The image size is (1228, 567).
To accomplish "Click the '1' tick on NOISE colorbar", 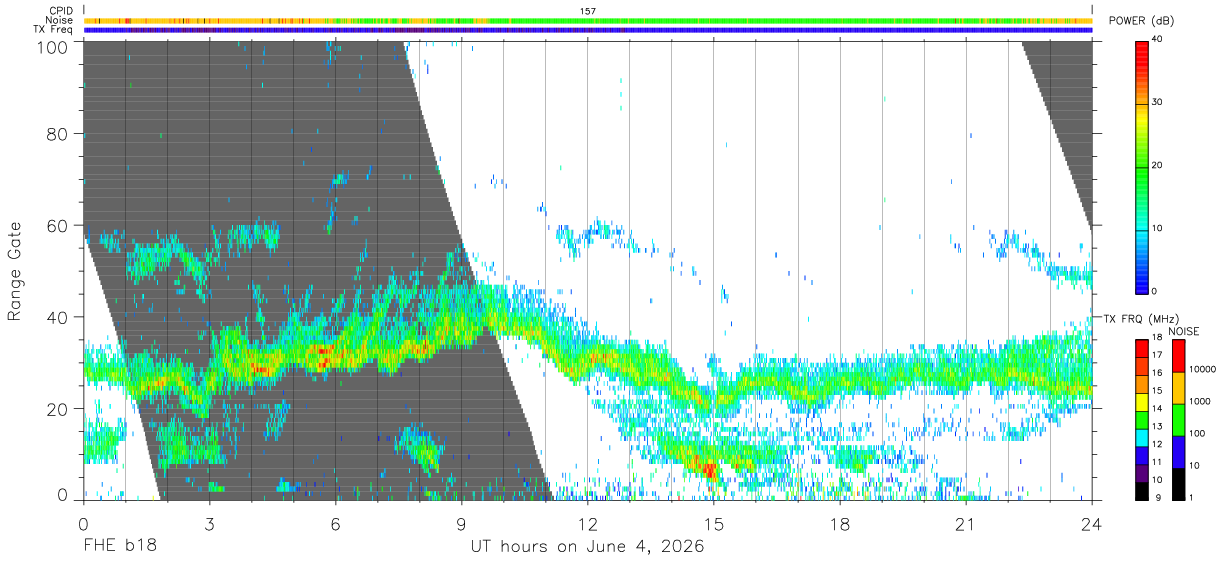I will (1189, 497).
